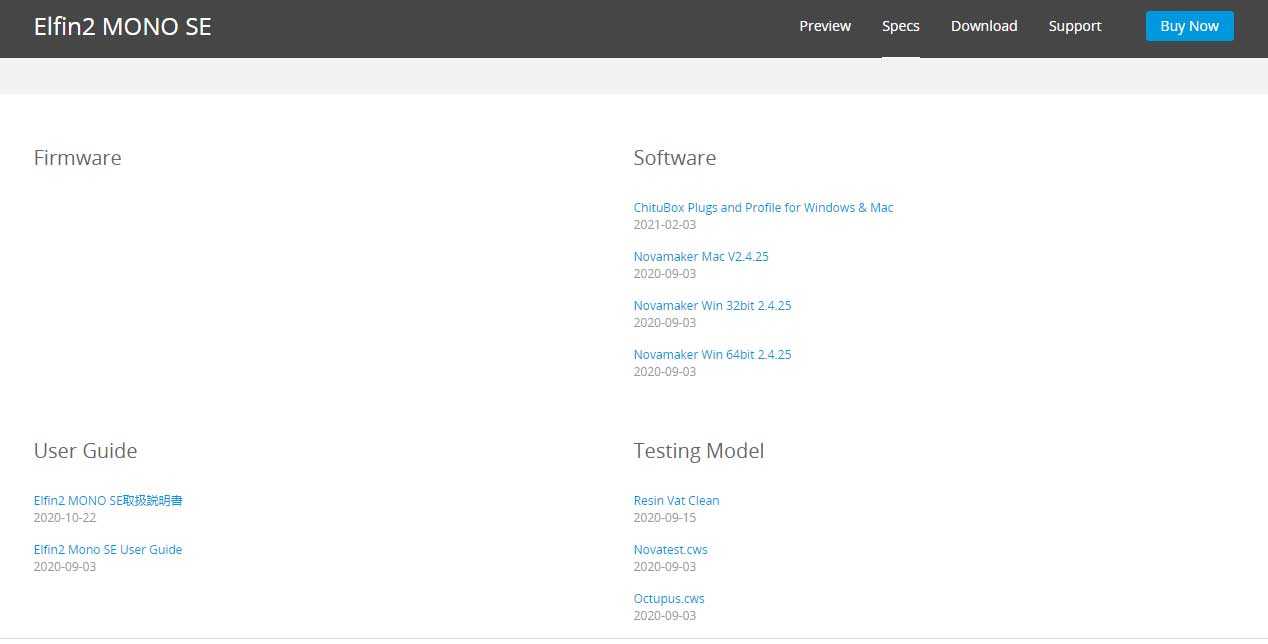
Task: Download the Resin Vat Clean test model
Action: (x=676, y=501)
